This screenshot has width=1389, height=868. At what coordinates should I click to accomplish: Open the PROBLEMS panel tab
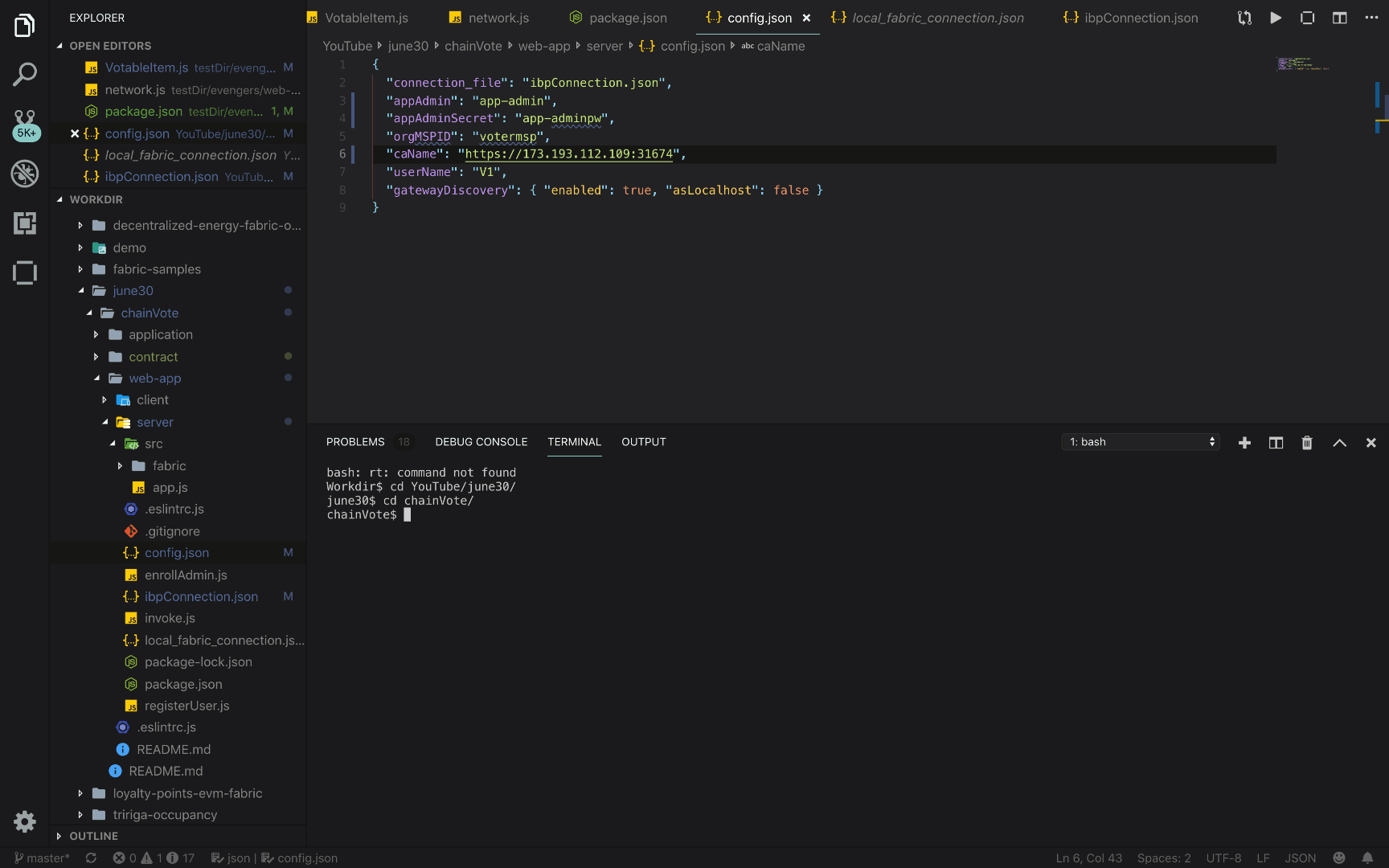(355, 442)
